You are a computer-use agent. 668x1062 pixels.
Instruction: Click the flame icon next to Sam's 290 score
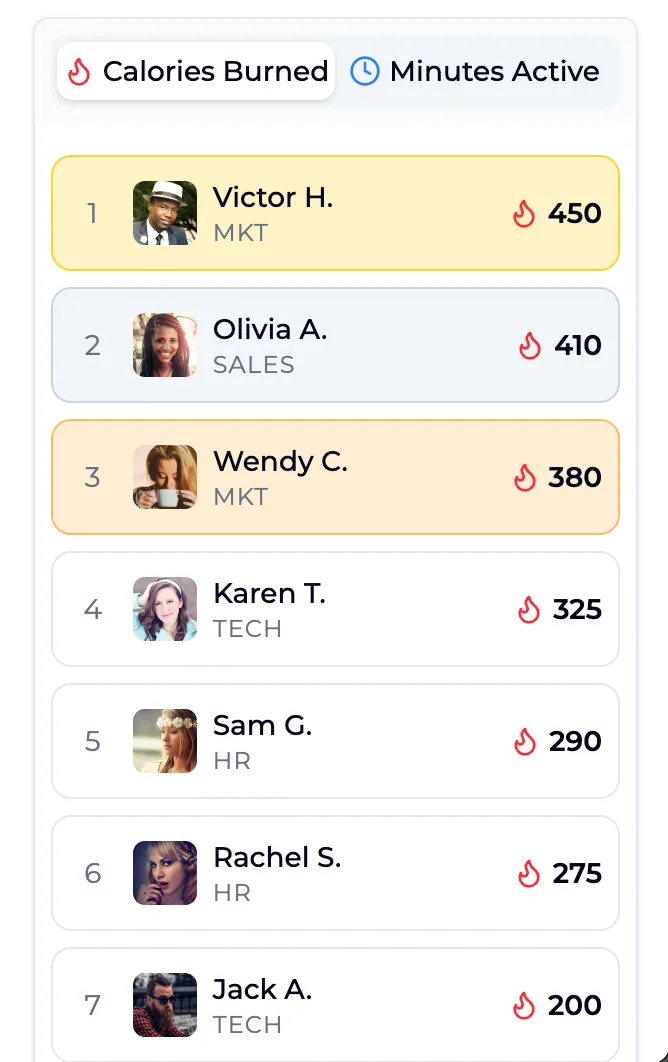(x=527, y=742)
